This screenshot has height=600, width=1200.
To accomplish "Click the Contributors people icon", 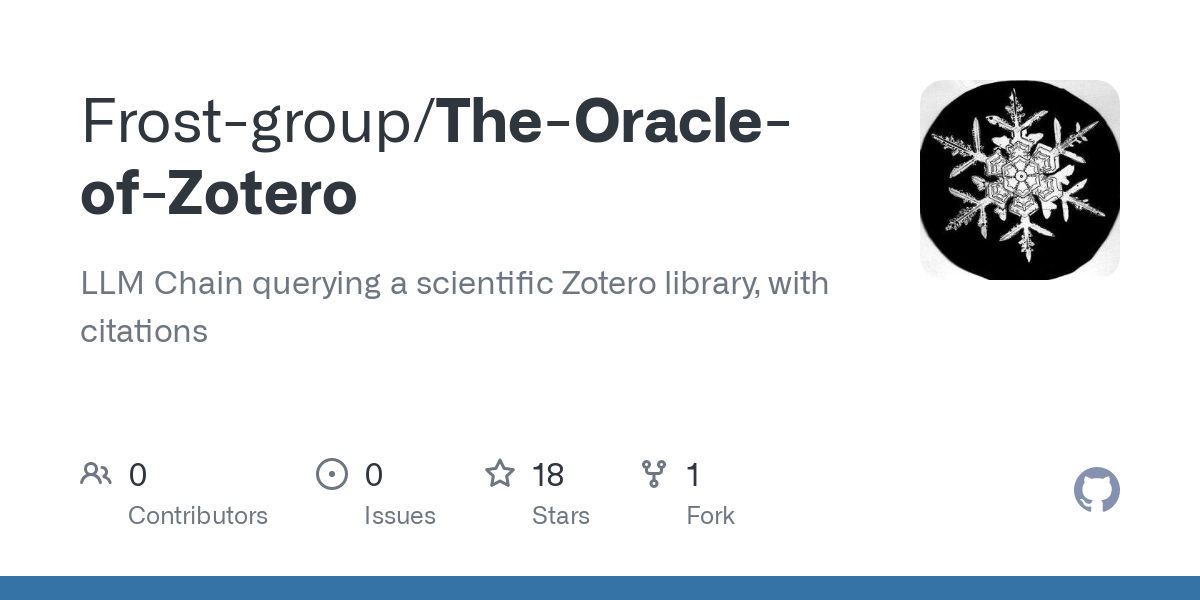I will pyautogui.click(x=96, y=474).
